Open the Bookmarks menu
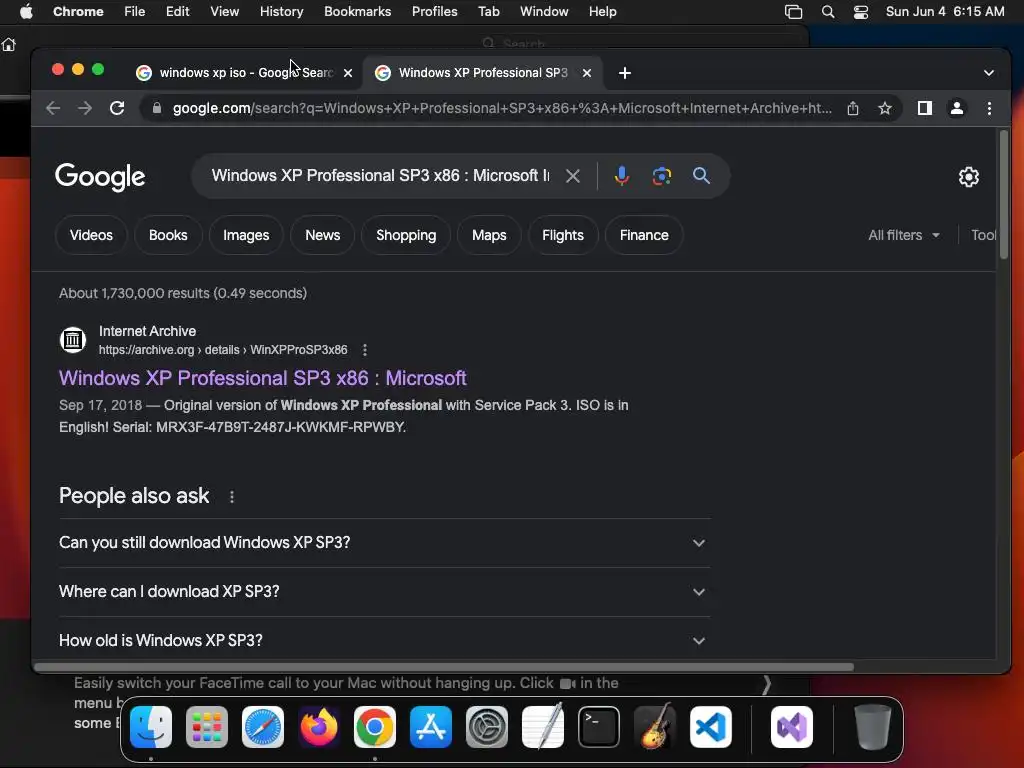Image resolution: width=1024 pixels, height=768 pixels. [358, 12]
